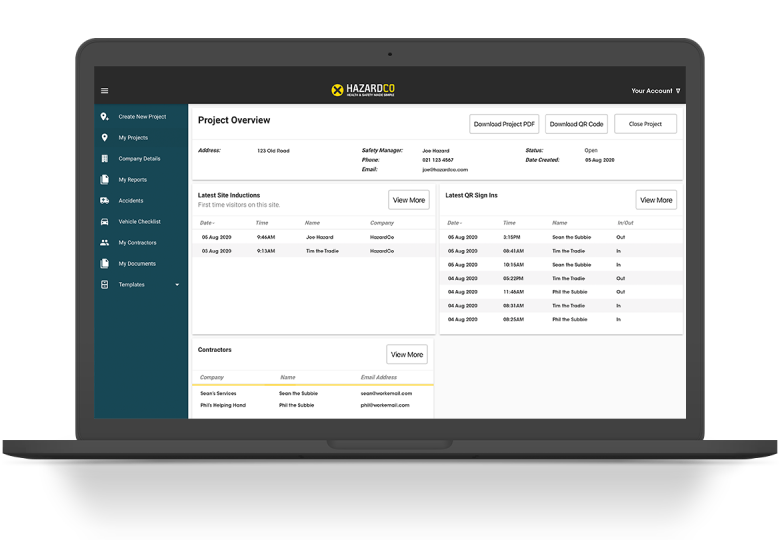Click the Company Details building icon
The width and height of the screenshot is (780, 540).
pyautogui.click(x=105, y=159)
